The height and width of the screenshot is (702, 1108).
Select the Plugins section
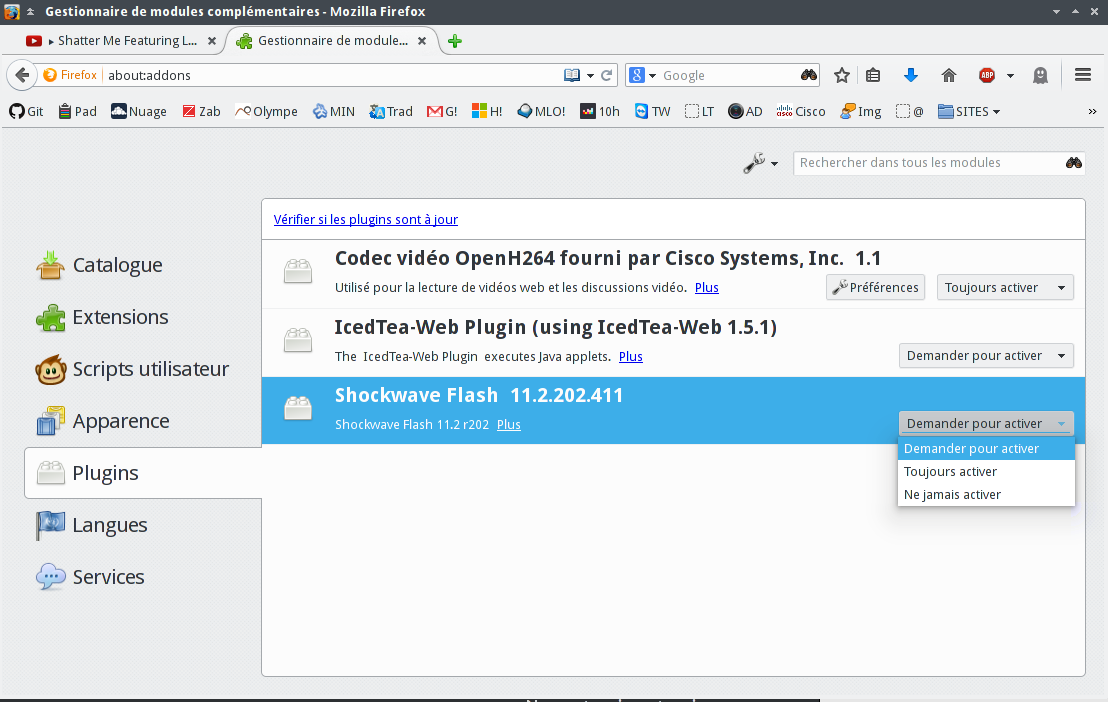click(143, 473)
